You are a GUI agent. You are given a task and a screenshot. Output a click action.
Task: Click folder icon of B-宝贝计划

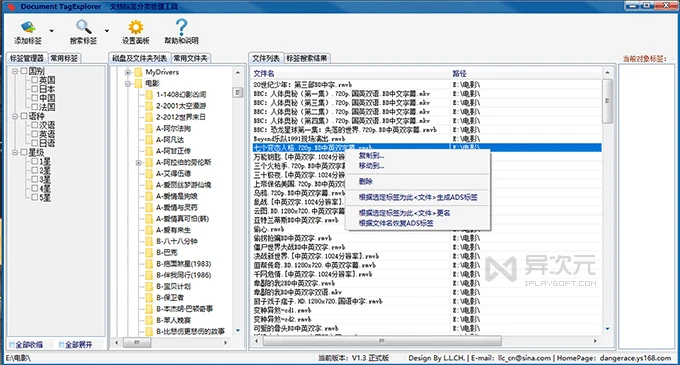(149, 286)
